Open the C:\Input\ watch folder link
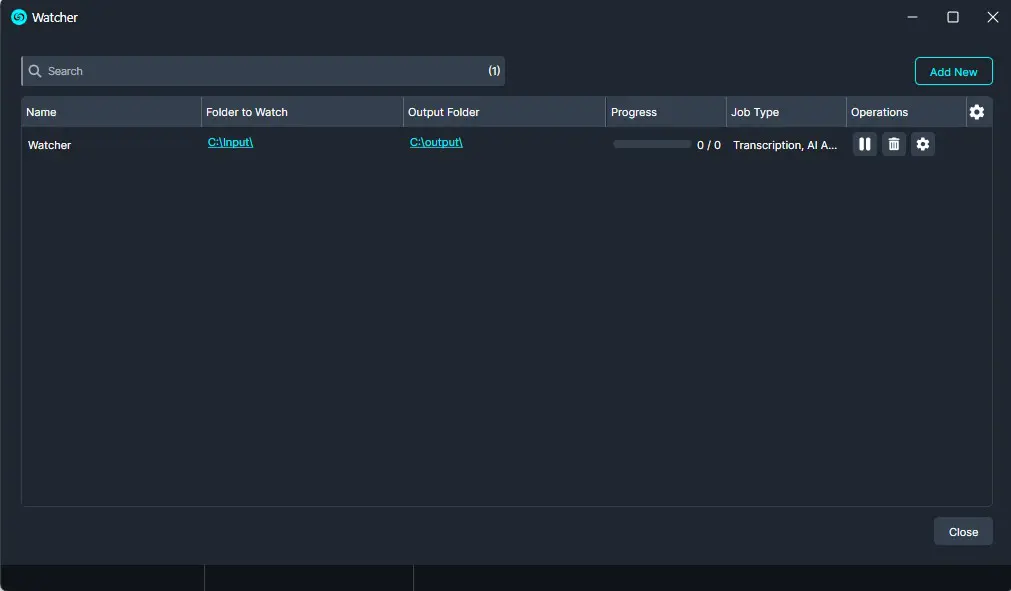 (x=230, y=142)
